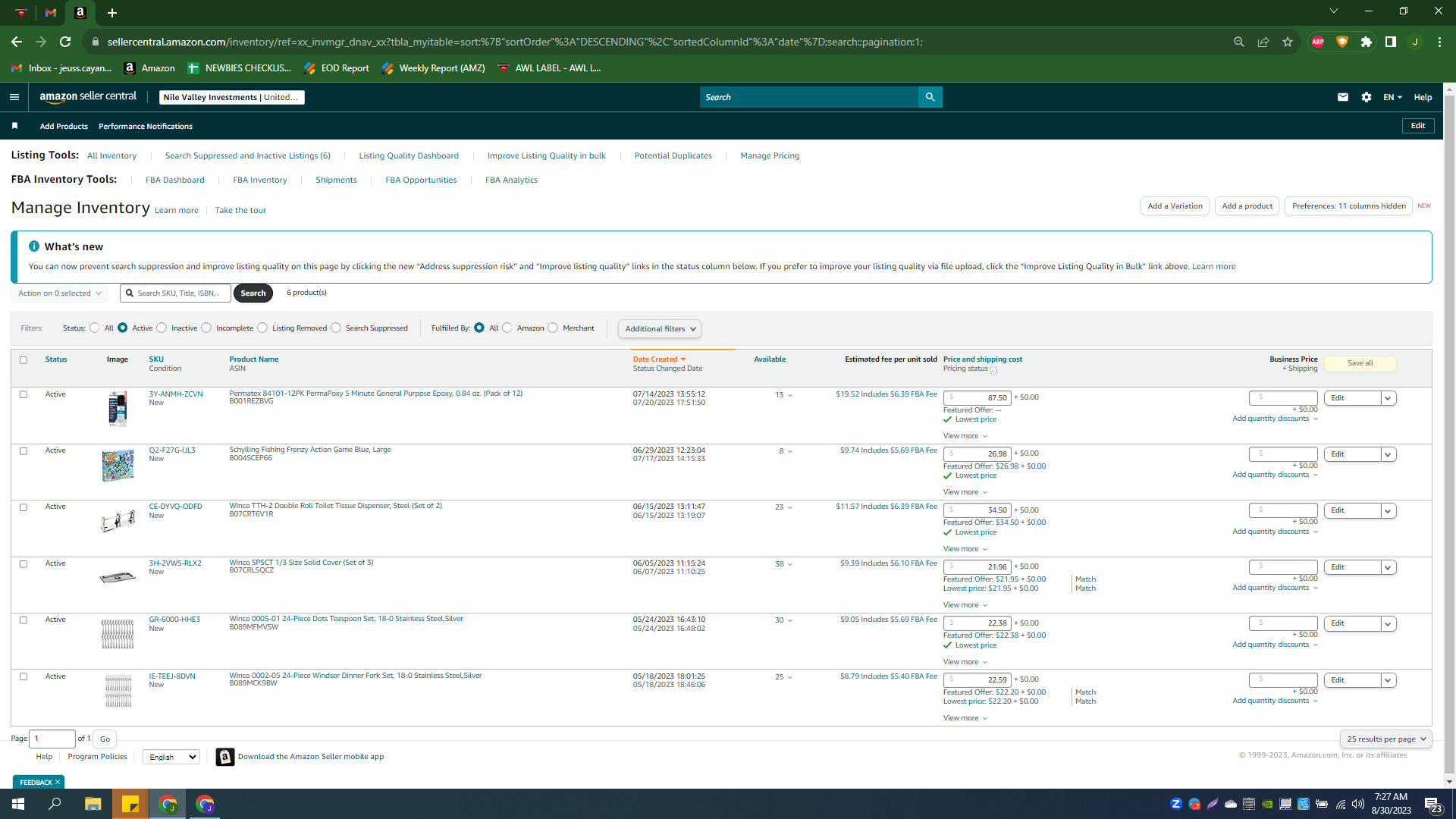
Task: Open a new browser tab
Action: click(112, 13)
